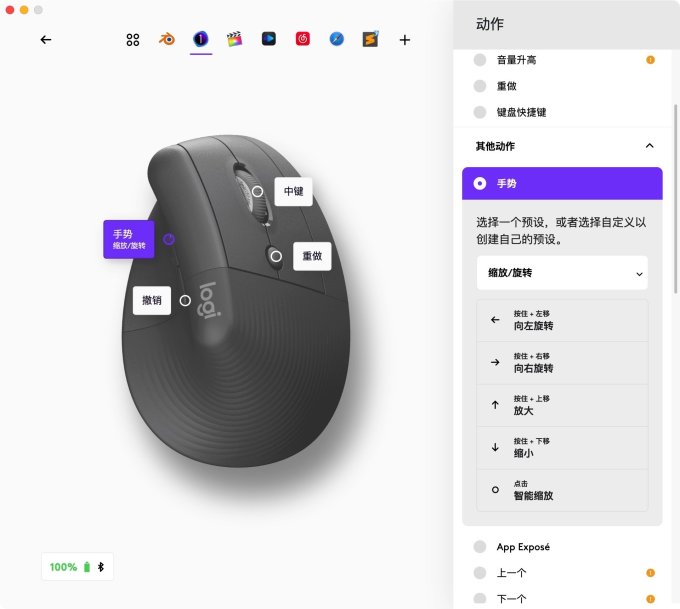This screenshot has height=609, width=680.
Task: Click the 重做 label on the mouse
Action: (312, 256)
